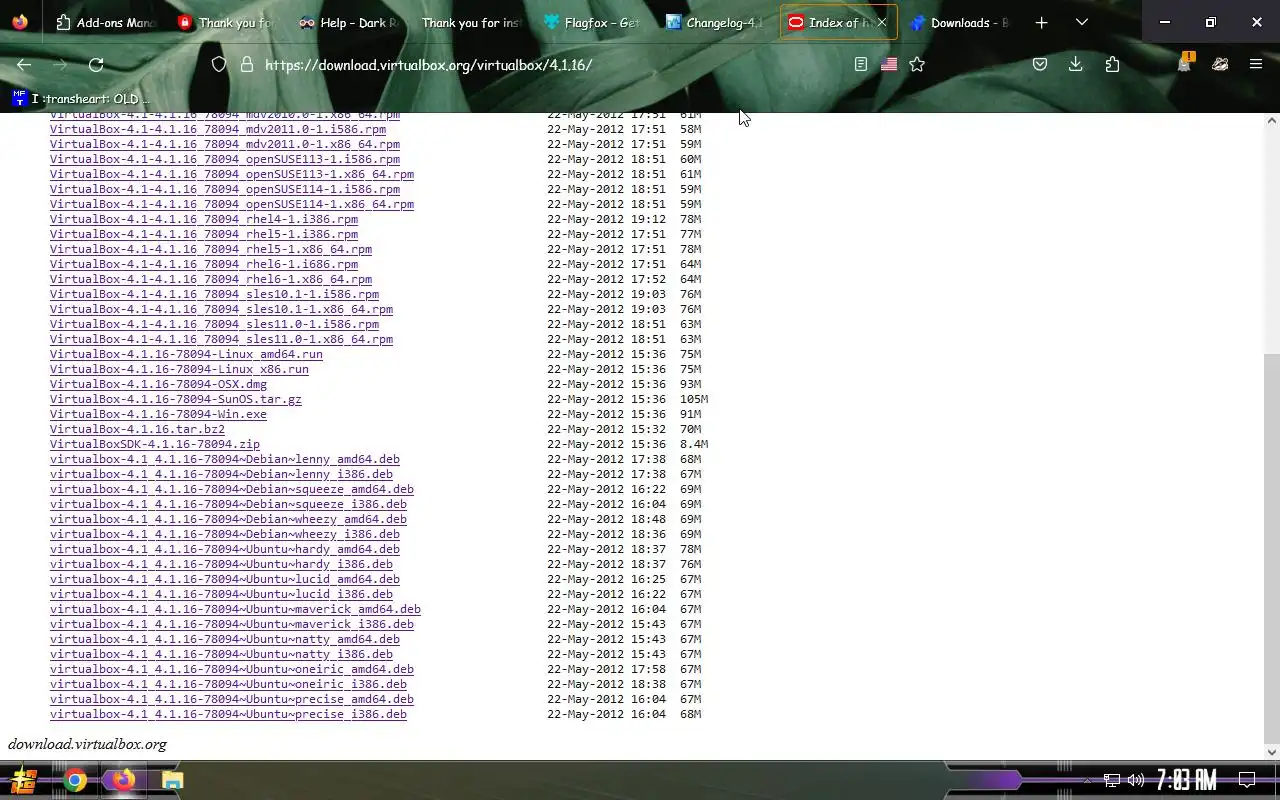The image size is (1280, 800).
Task: Download VirtualBox-4.1.16.tar.bz2 source
Action: coord(137,429)
